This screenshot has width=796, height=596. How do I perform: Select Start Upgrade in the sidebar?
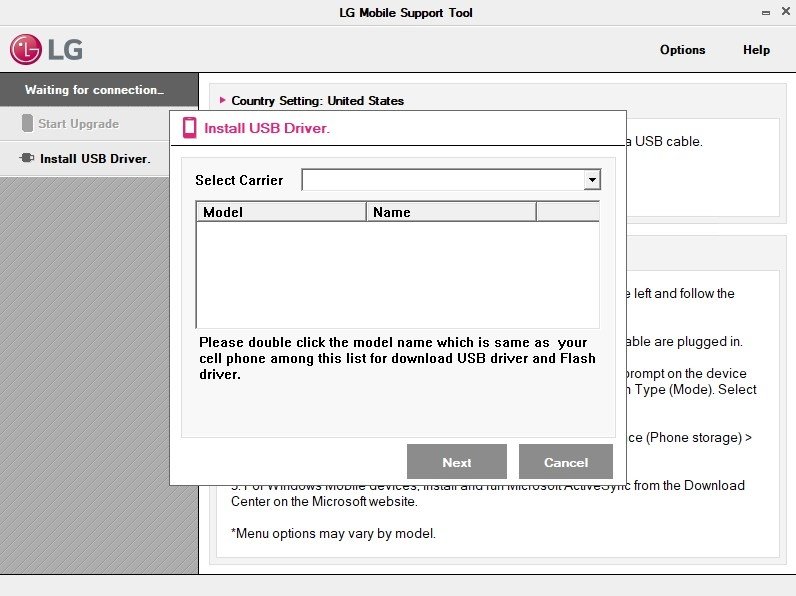click(84, 123)
